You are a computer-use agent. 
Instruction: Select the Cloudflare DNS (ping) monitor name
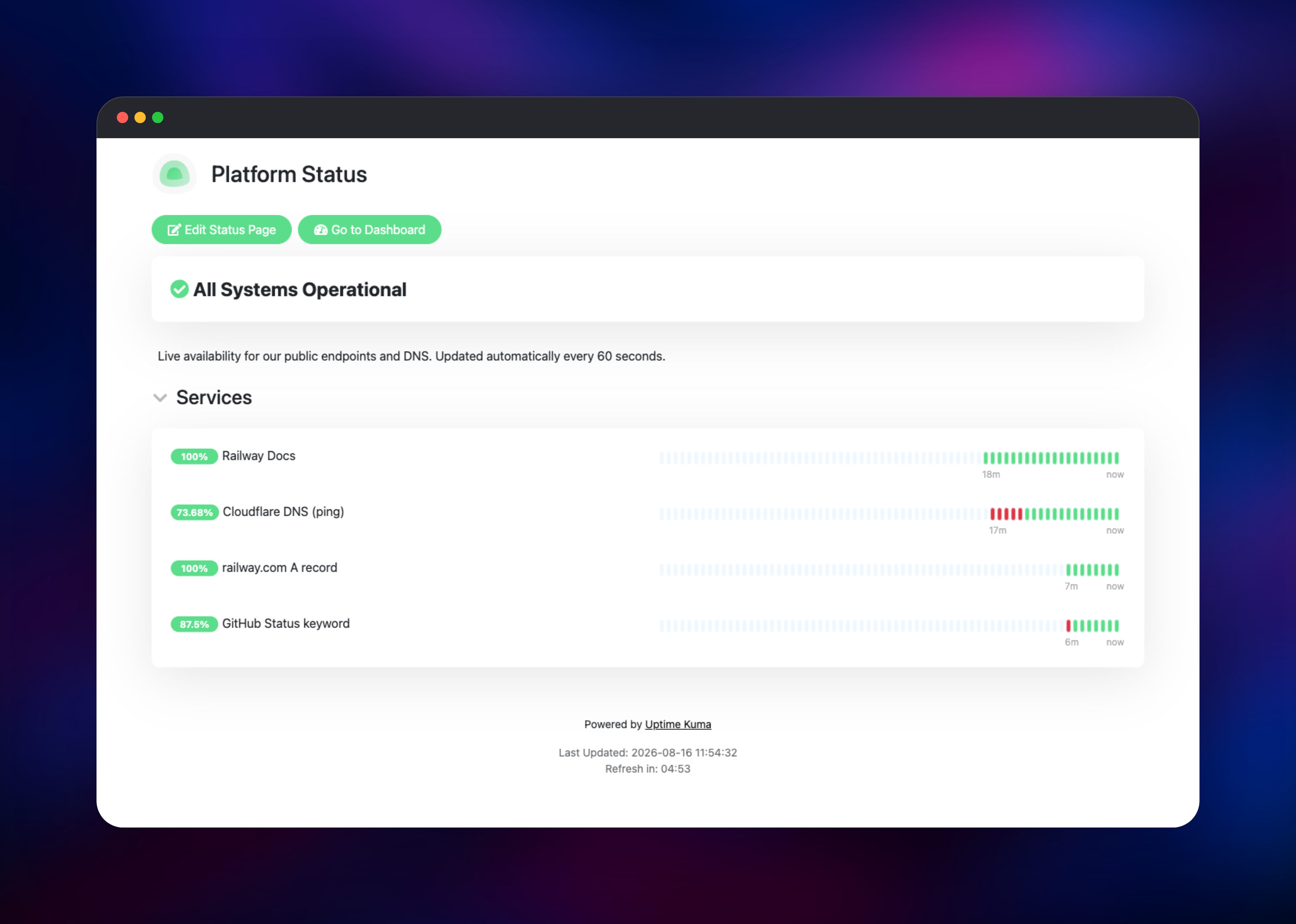coord(283,512)
